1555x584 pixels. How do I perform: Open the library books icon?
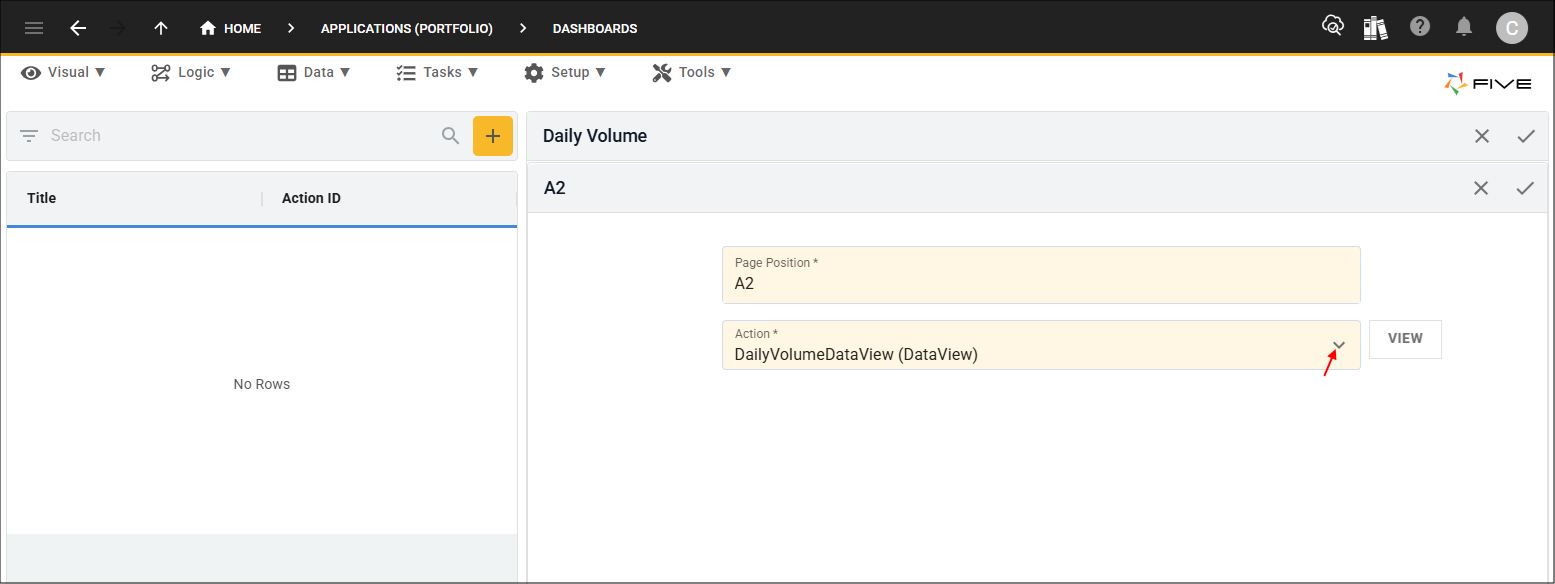coord(1375,27)
